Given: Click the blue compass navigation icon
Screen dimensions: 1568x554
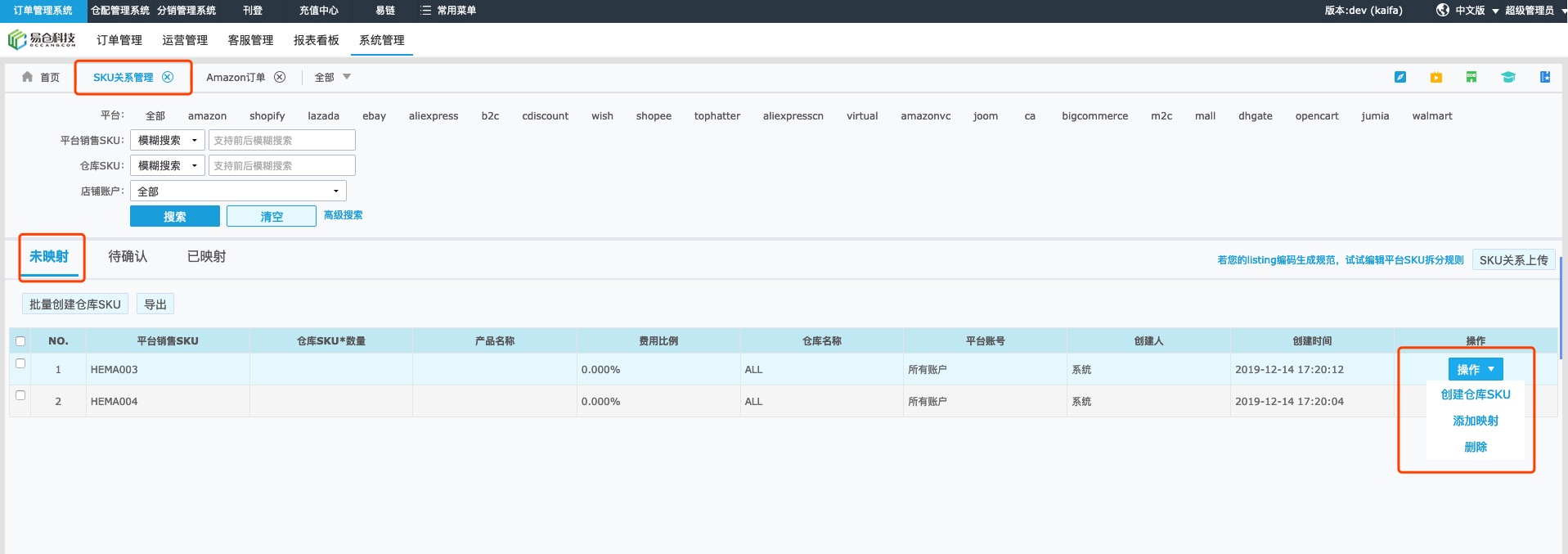Looking at the screenshot, I should [1400, 77].
